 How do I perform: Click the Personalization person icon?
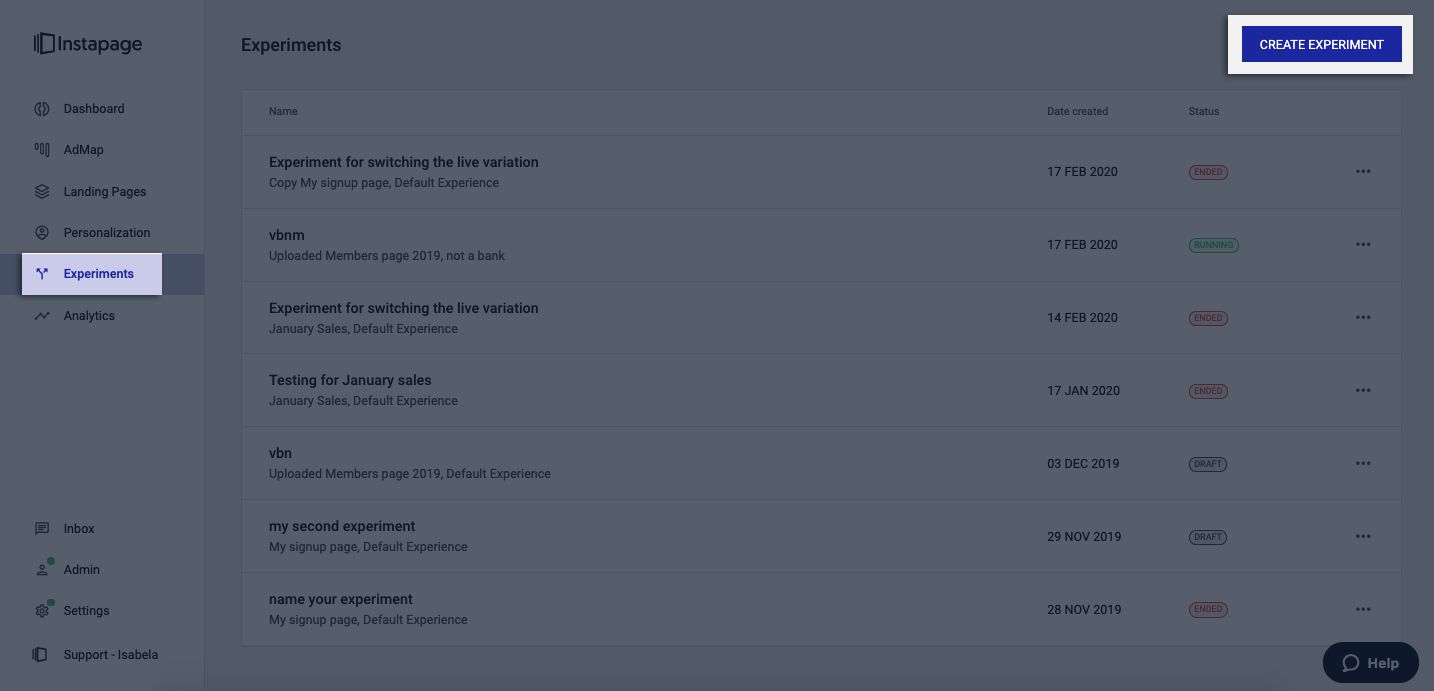coord(42,233)
